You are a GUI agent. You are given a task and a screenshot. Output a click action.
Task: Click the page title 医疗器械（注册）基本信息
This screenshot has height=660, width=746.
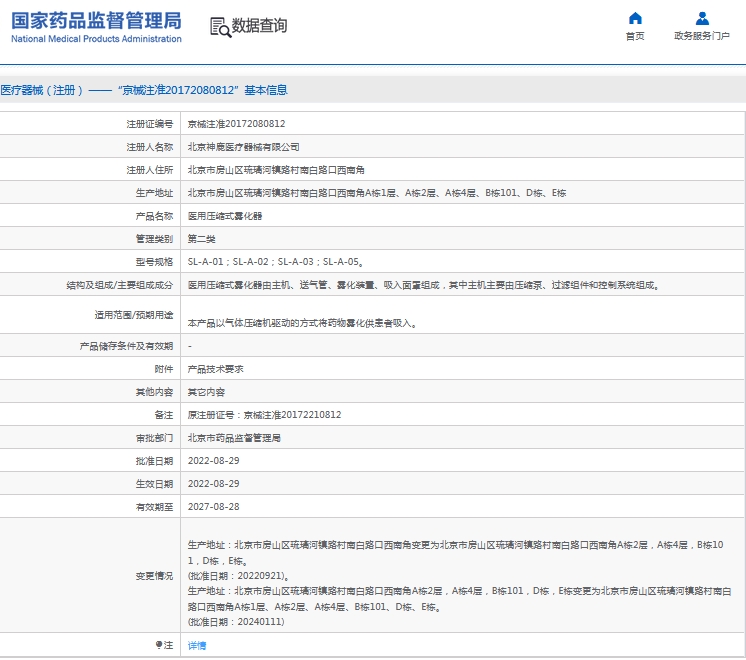tap(144, 90)
